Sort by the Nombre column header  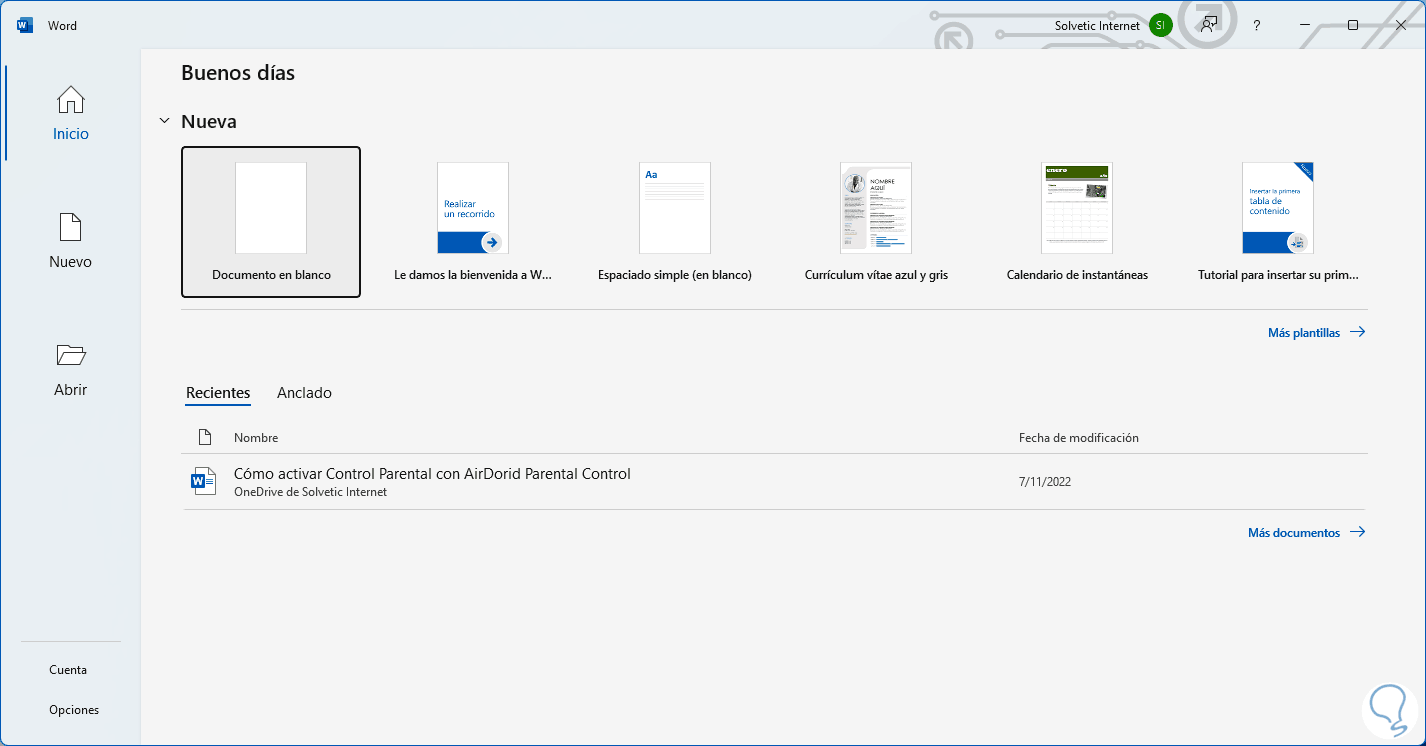pyautogui.click(x=256, y=438)
